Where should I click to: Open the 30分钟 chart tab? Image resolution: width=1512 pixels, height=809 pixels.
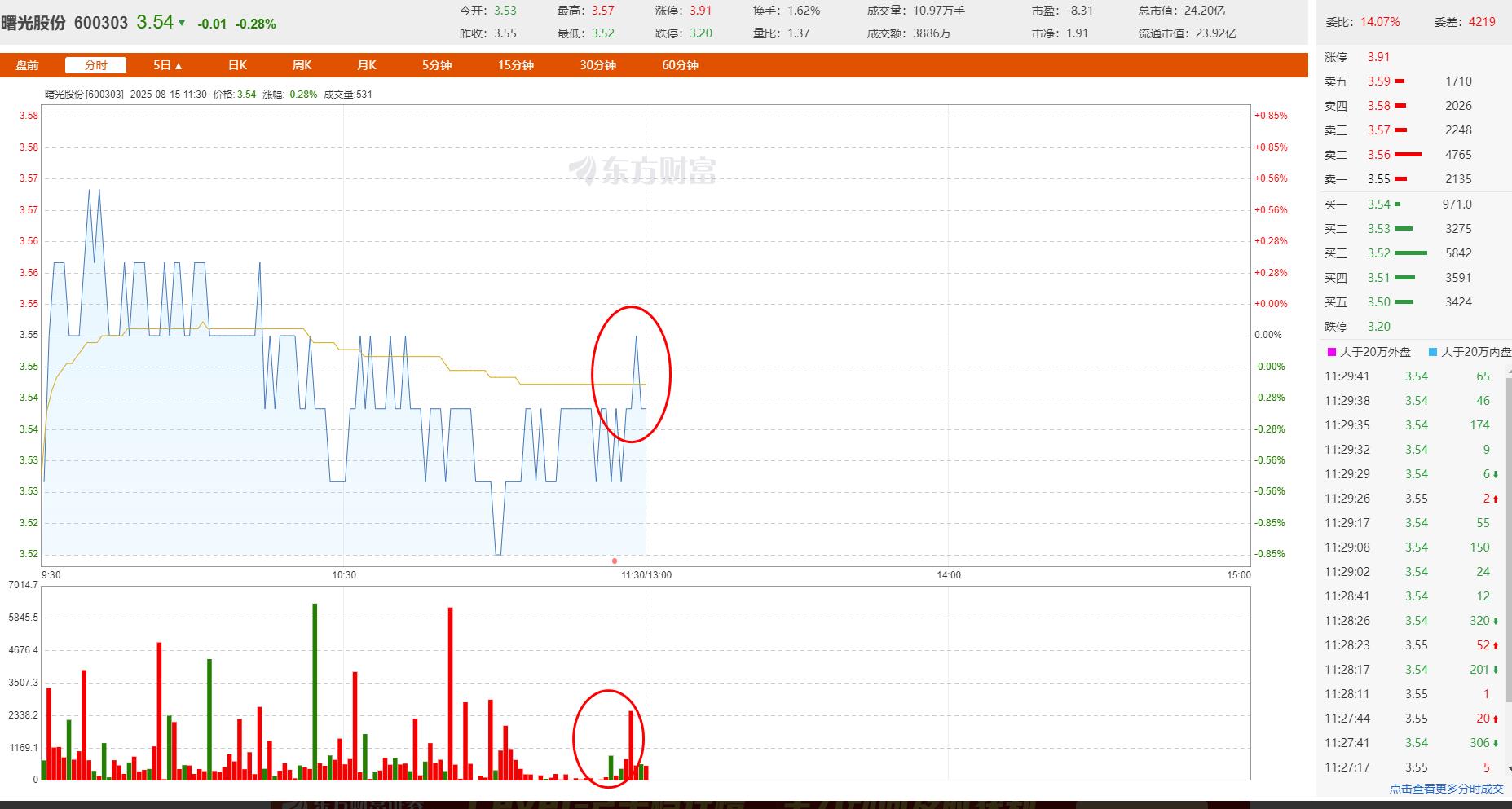point(597,65)
